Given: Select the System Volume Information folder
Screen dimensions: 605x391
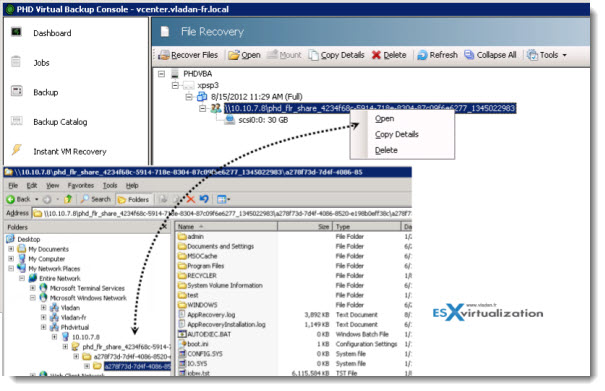Looking at the screenshot, I should [225, 286].
